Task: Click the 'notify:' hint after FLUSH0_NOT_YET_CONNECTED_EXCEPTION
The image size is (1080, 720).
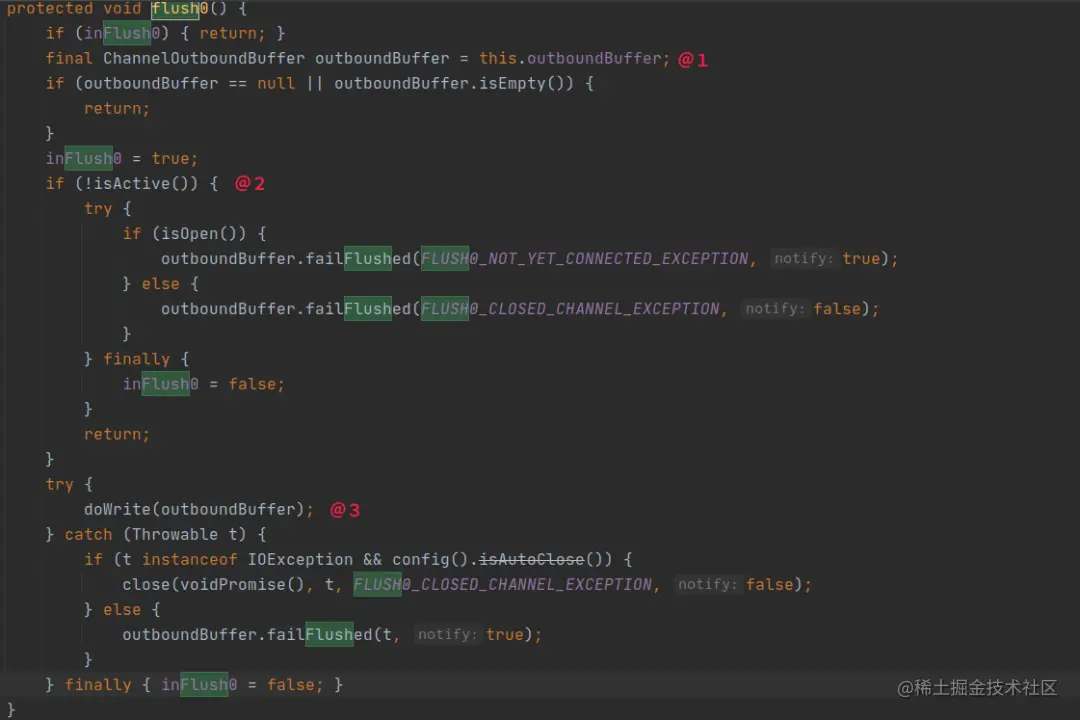Action: (802, 258)
